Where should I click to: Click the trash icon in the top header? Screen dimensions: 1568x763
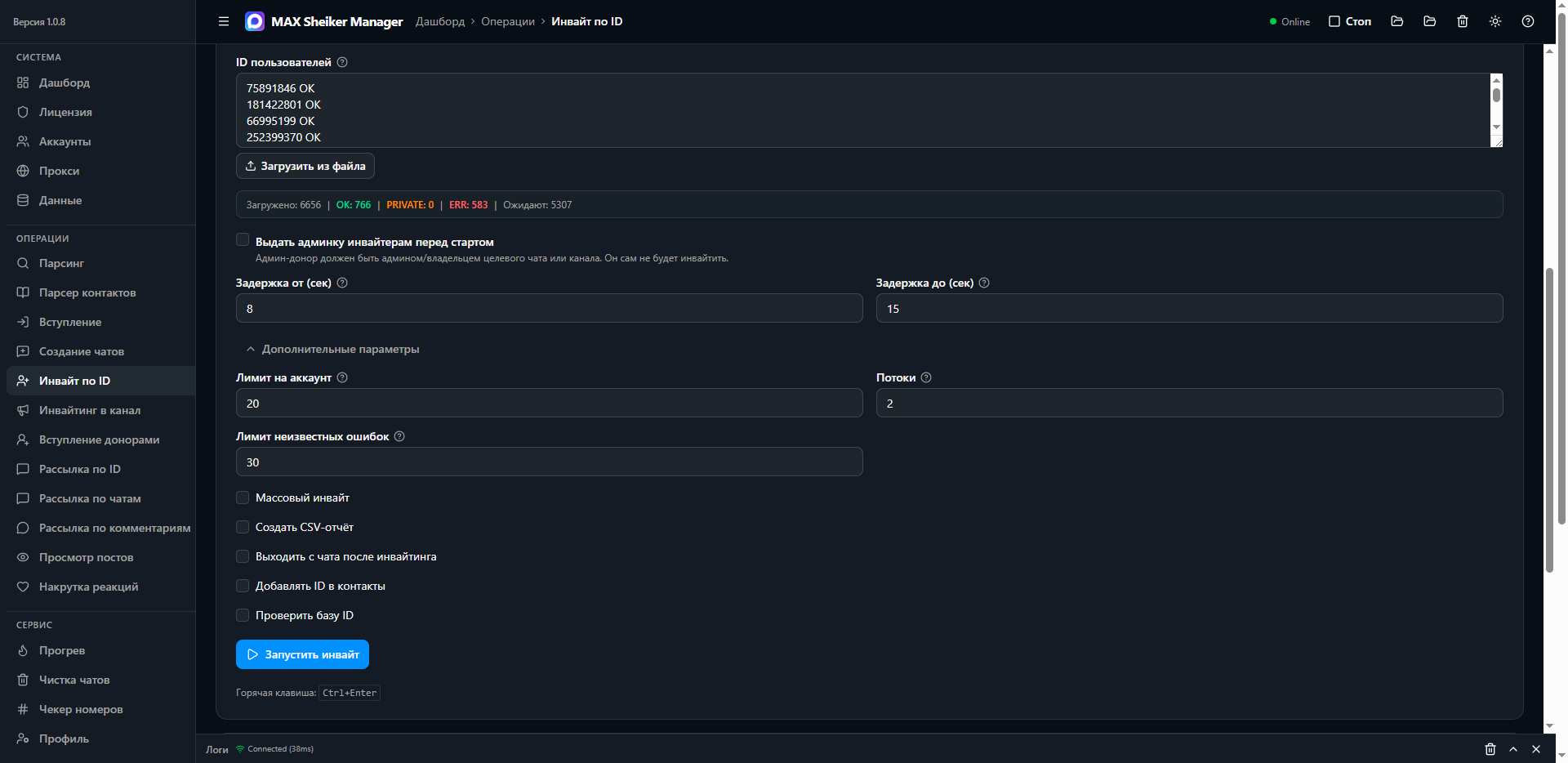coord(1463,21)
